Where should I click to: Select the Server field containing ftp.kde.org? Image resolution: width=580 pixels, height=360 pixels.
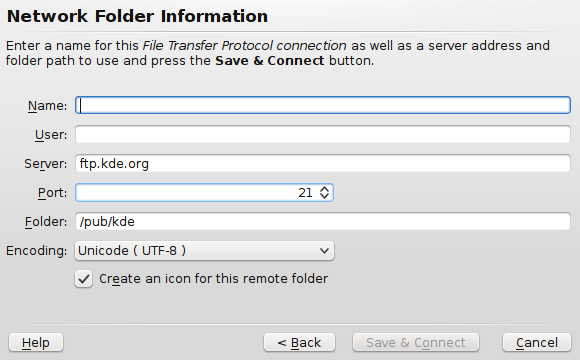[323, 164]
